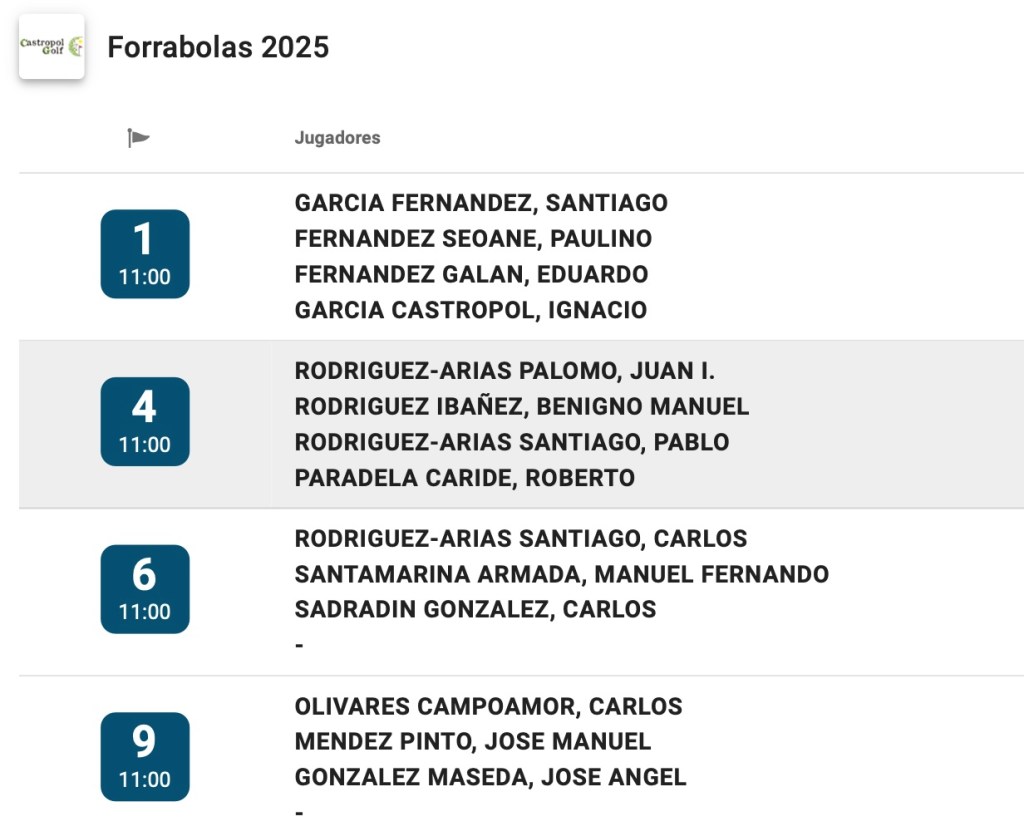Viewport: 1024px width, 836px height.
Task: Click player Garcia Fernandez, Santiago
Action: click(x=481, y=203)
